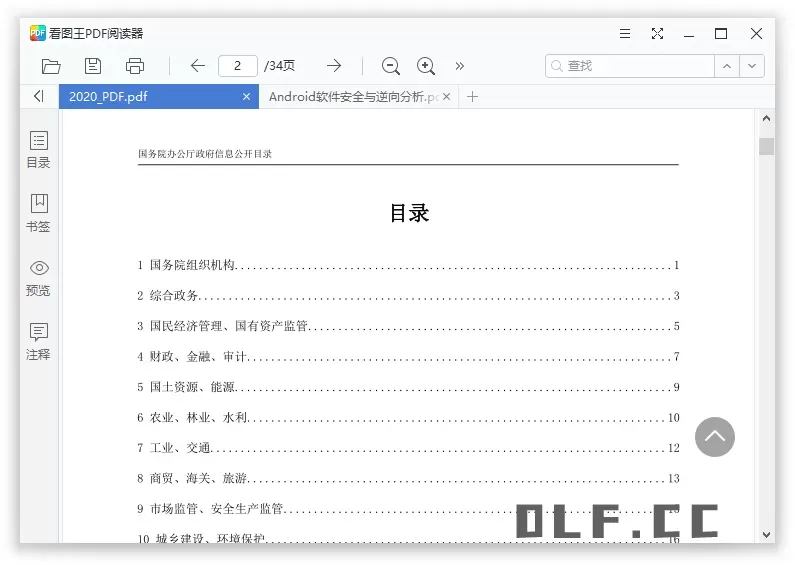The width and height of the screenshot is (795, 565).
Task: Click contents entry 1 国务院组织机构
Action: pos(408,265)
